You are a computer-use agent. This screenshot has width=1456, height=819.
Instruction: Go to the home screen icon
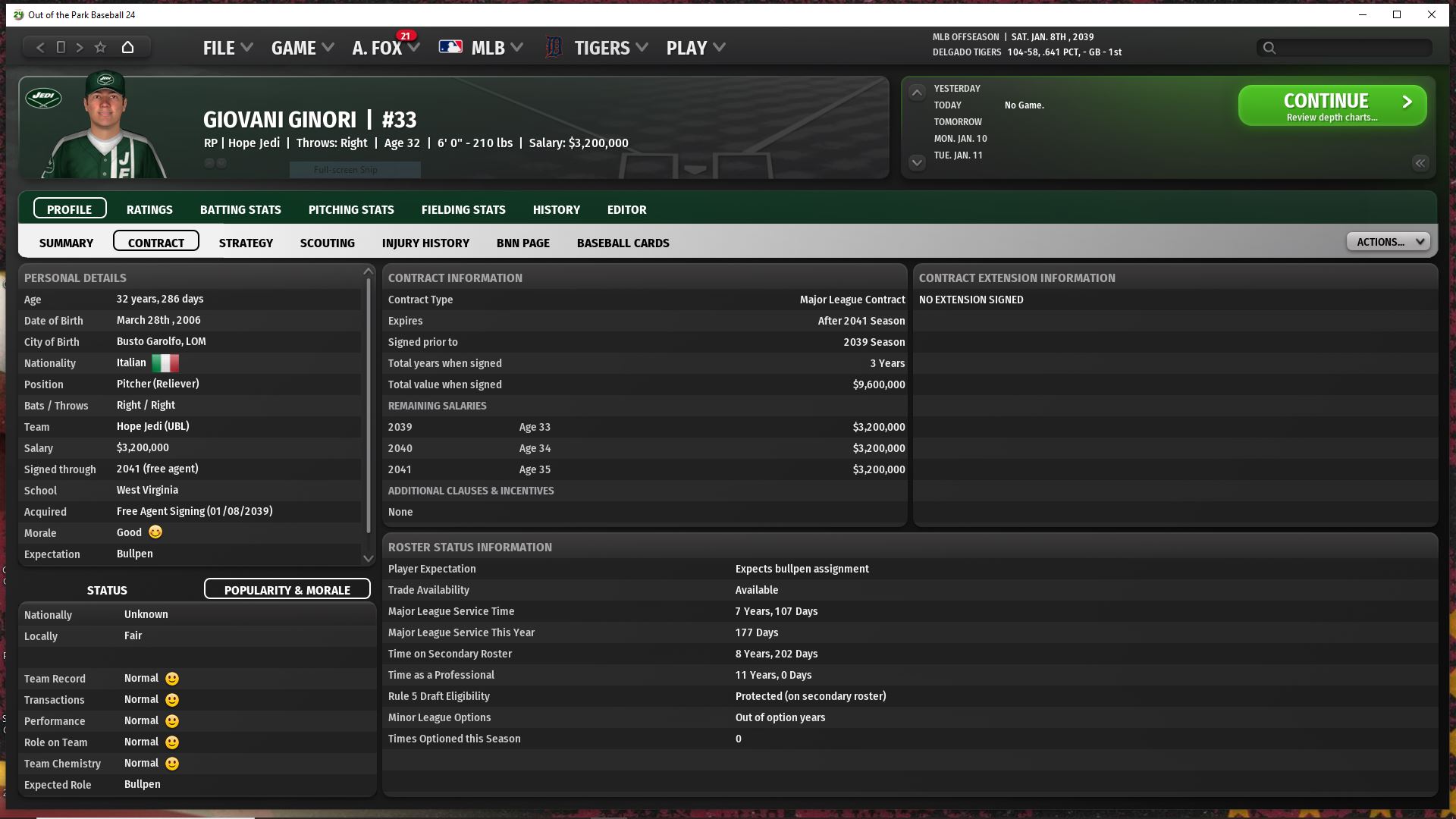click(127, 48)
